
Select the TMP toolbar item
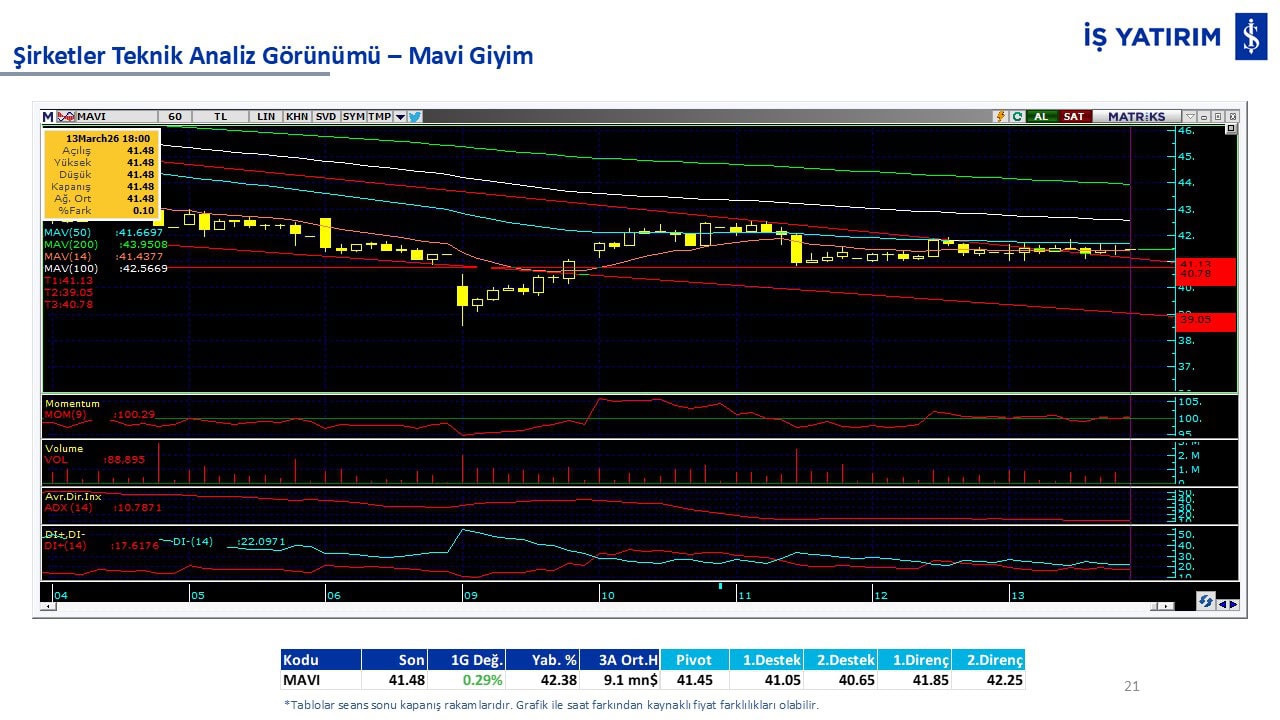coord(379,117)
